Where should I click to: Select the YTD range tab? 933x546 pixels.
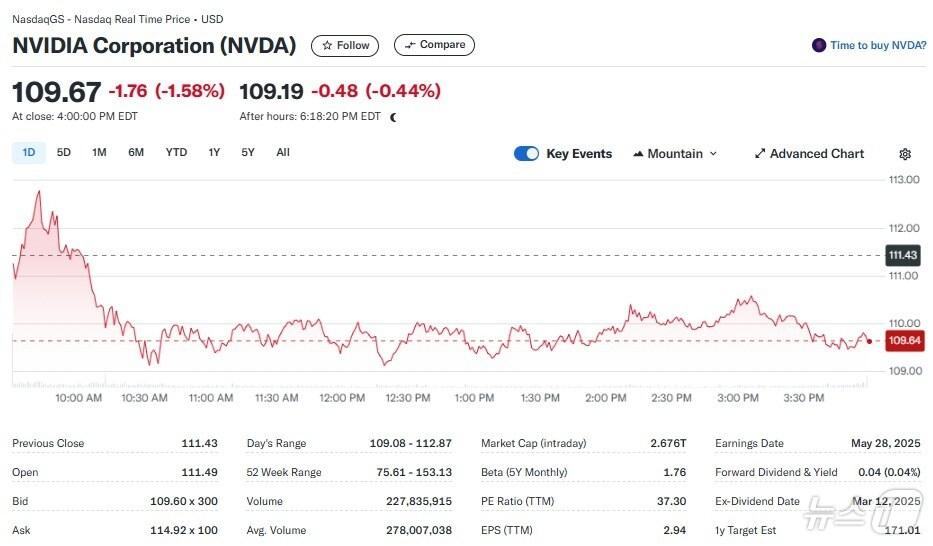point(176,153)
